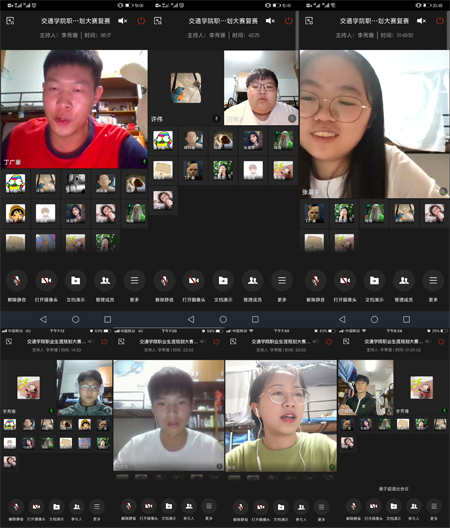Screen dimensions: 450x528
Task: Tap the Android home circle below 许伟's call screen
Action: 223,319
